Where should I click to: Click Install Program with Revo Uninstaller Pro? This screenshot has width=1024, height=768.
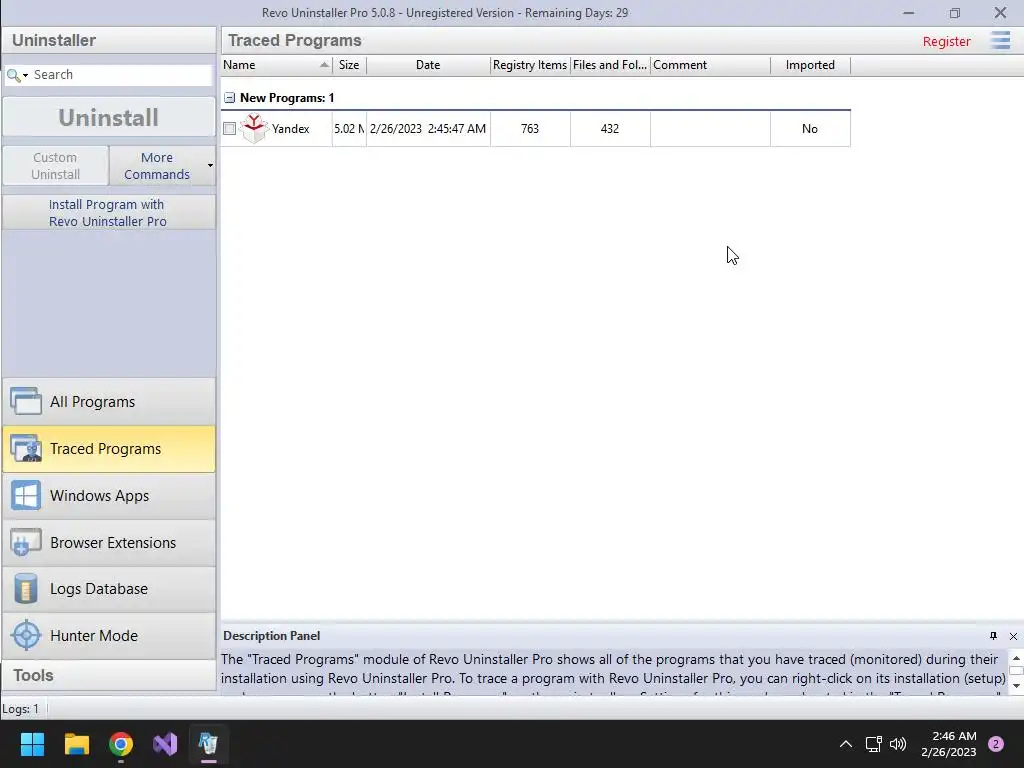[108, 213]
